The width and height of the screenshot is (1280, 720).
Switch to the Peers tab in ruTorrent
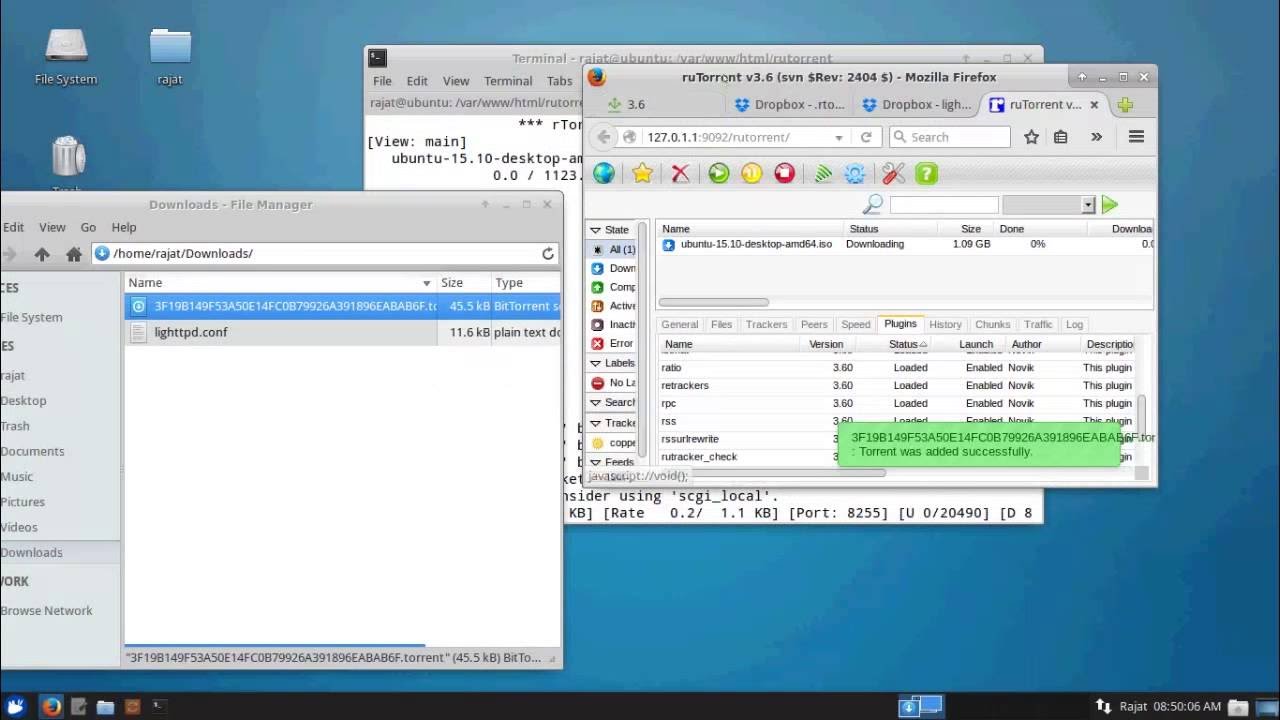pyautogui.click(x=814, y=324)
